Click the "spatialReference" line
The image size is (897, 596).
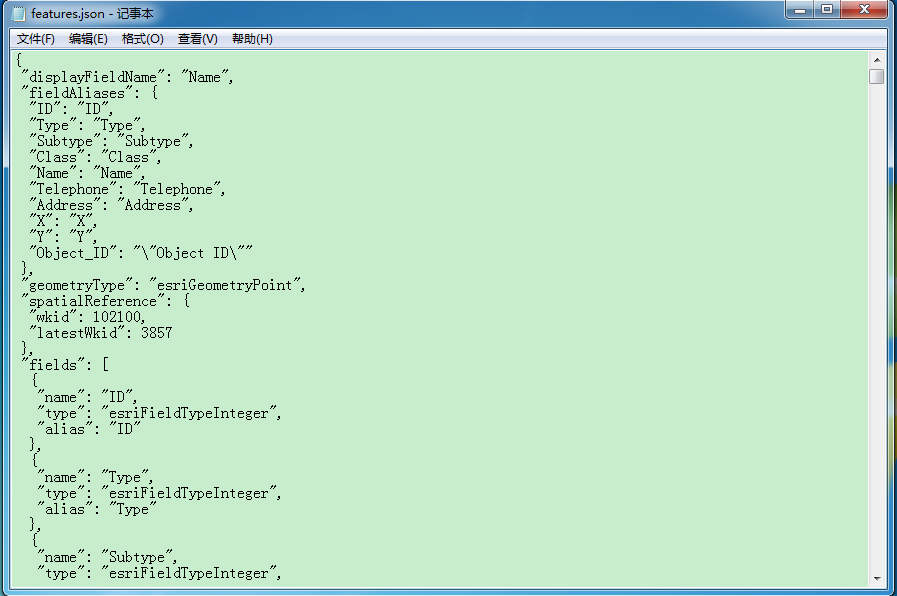point(105,301)
